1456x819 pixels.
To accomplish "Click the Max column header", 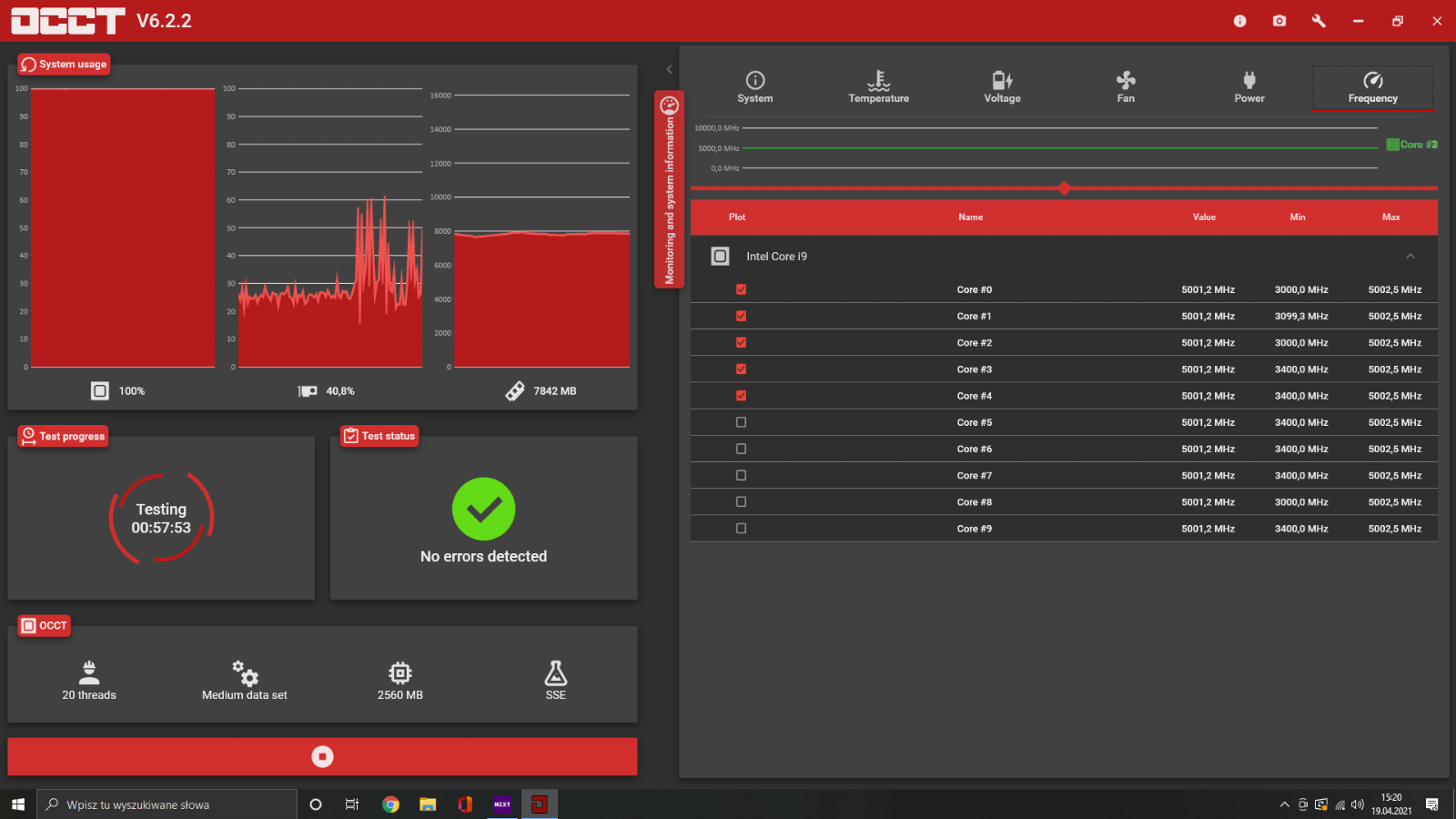I will pyautogui.click(x=1391, y=217).
